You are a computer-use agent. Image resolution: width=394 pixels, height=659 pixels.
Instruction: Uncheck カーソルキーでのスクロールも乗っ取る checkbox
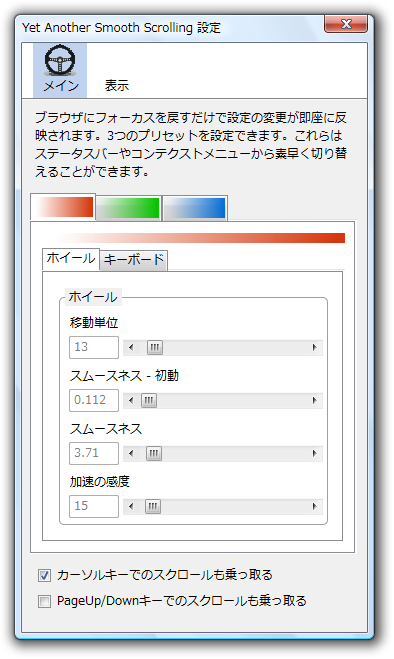tap(44, 575)
